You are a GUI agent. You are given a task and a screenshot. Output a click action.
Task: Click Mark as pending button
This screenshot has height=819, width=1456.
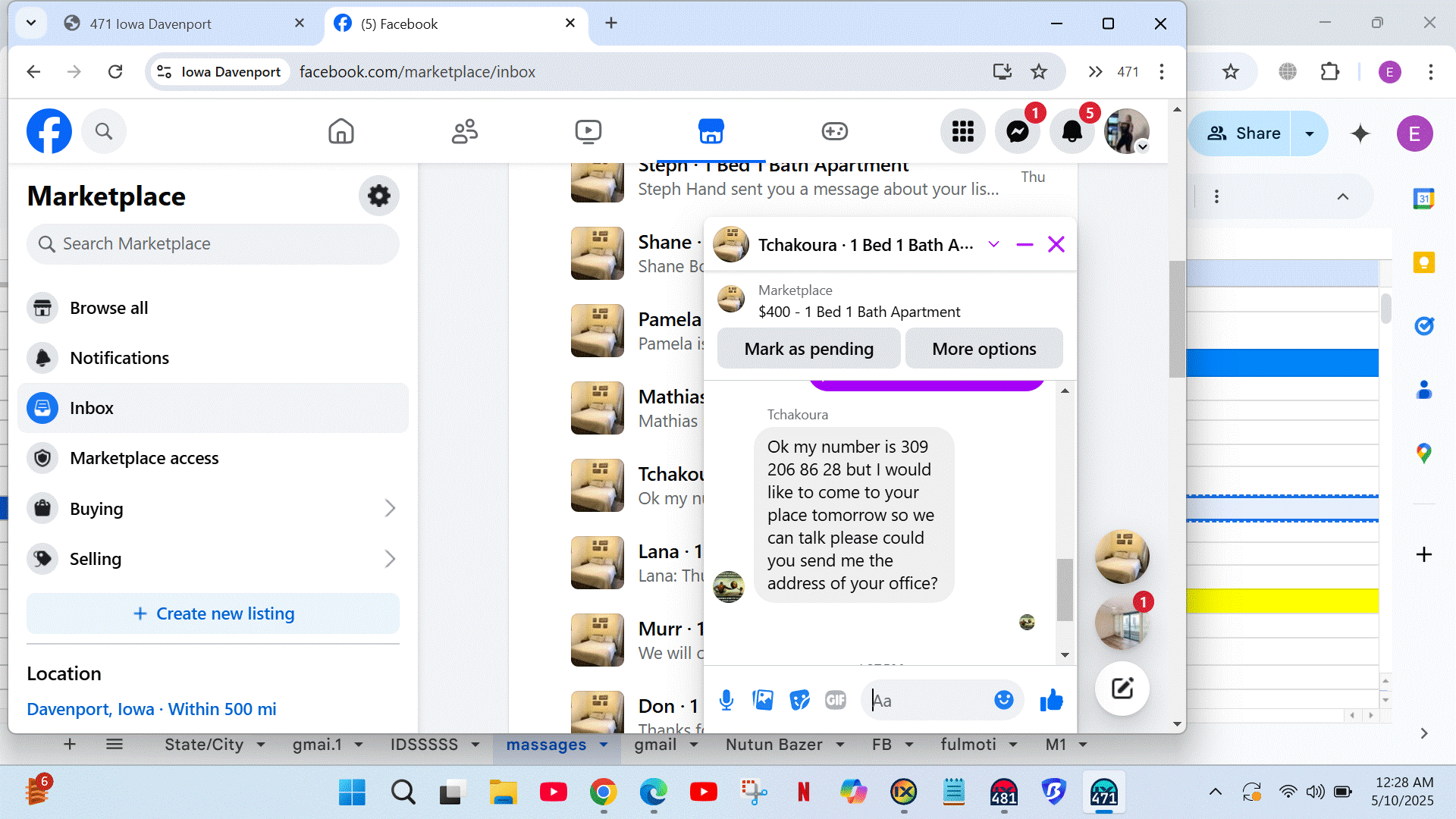pyautogui.click(x=808, y=349)
